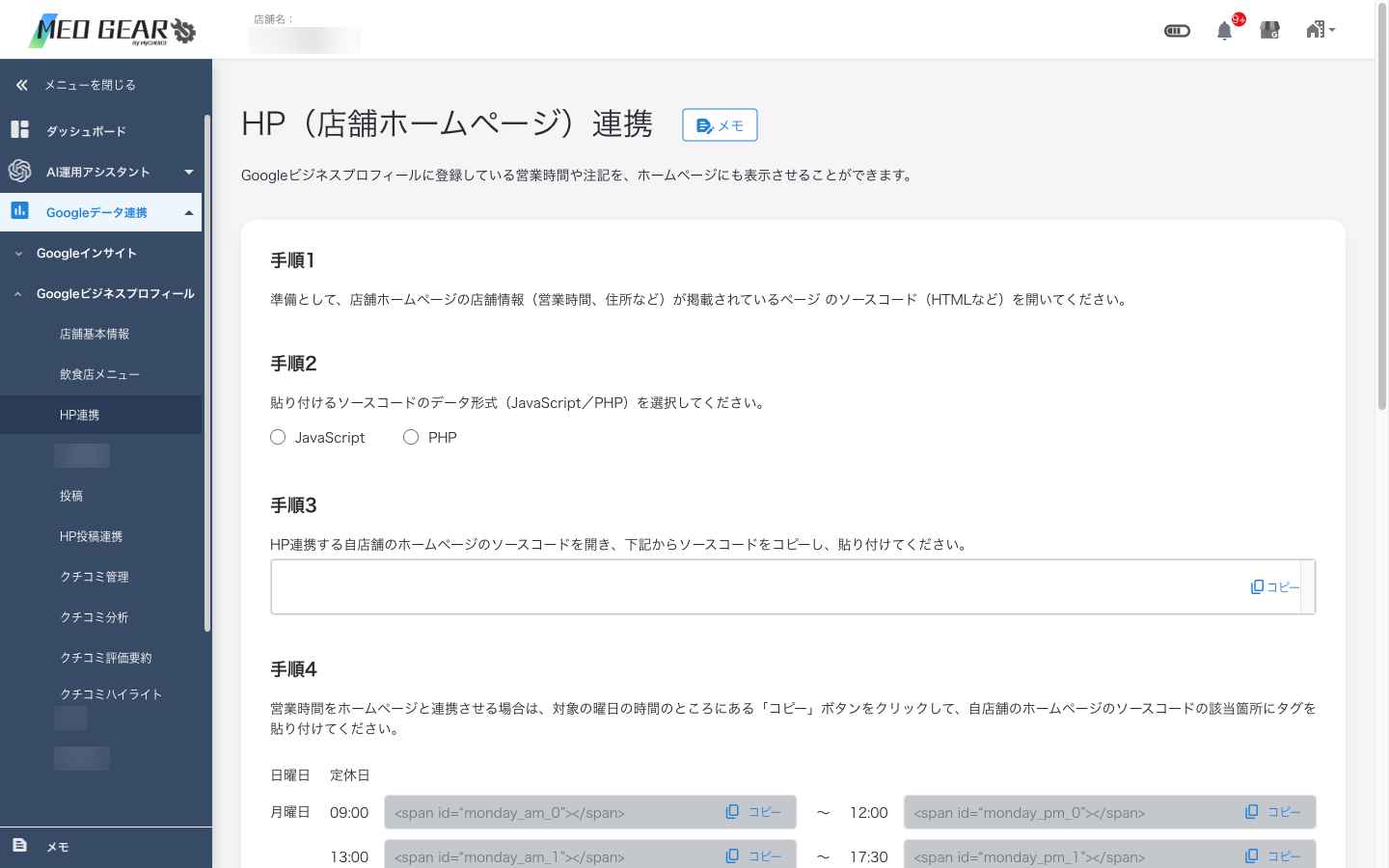
Task: Click the AI assistant swirl icon
Action: point(19,171)
